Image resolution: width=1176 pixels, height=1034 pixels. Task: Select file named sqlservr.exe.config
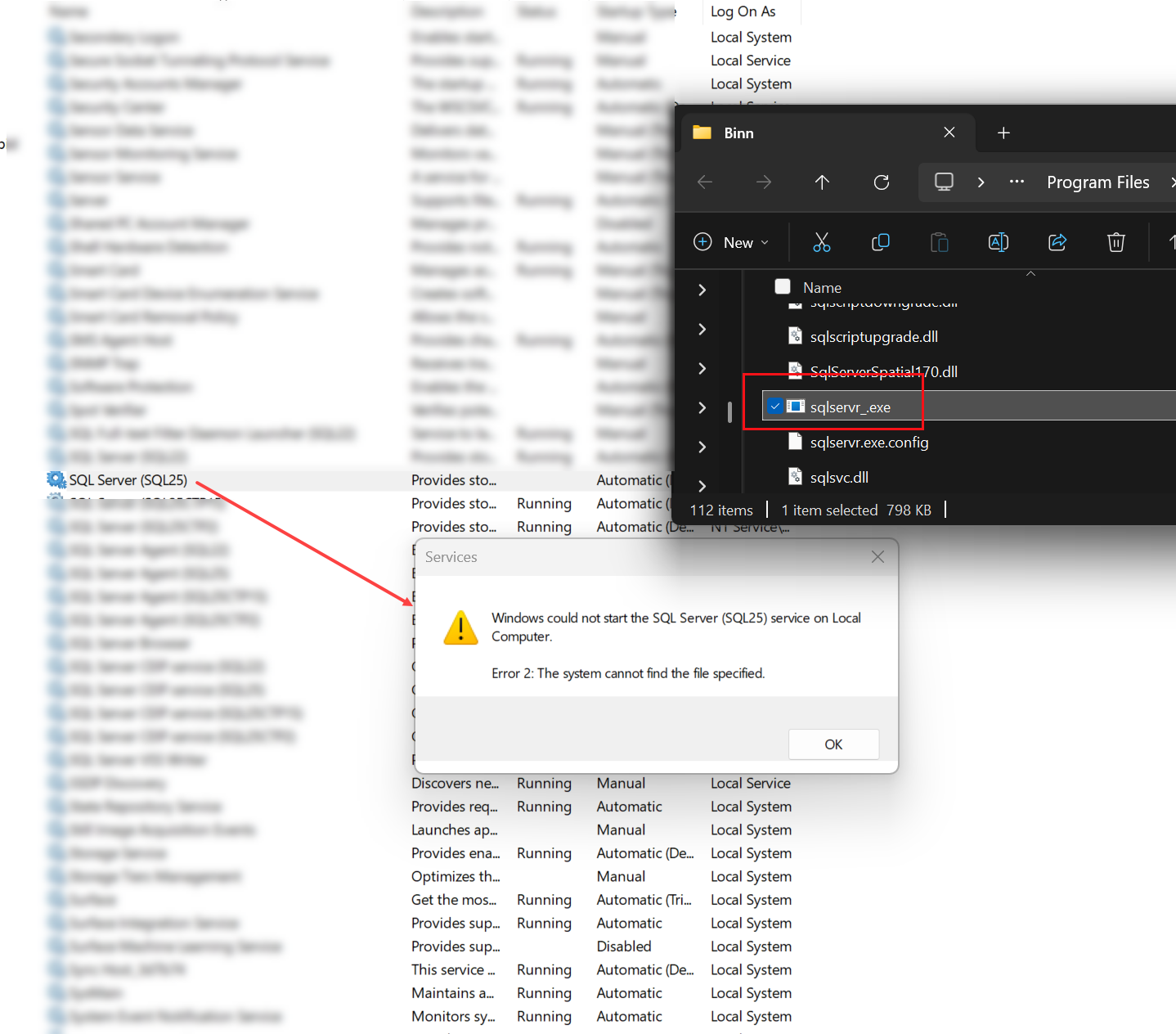(869, 443)
